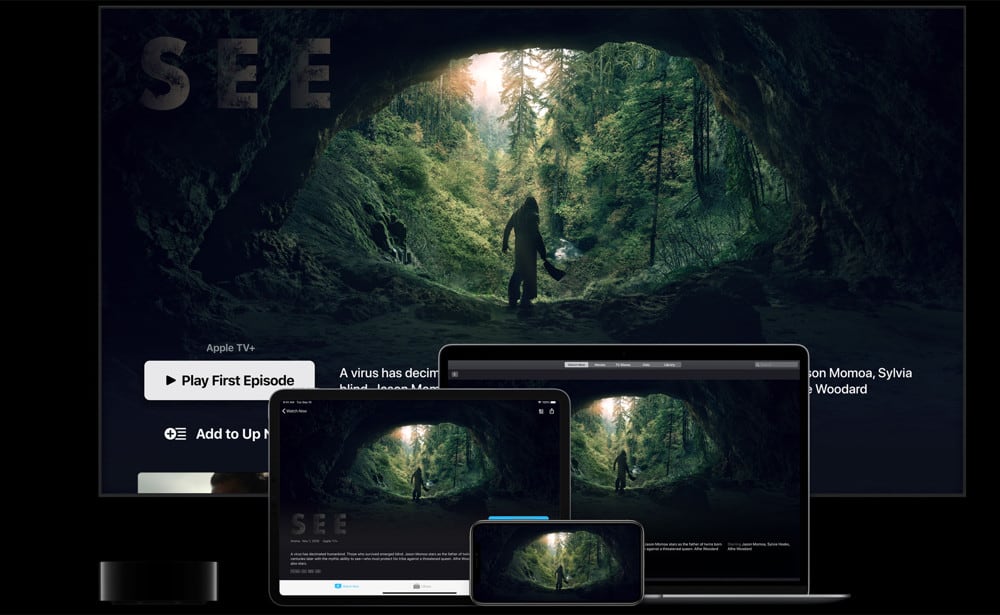
Task: Click the SEE title on the iPad
Action: click(x=319, y=524)
